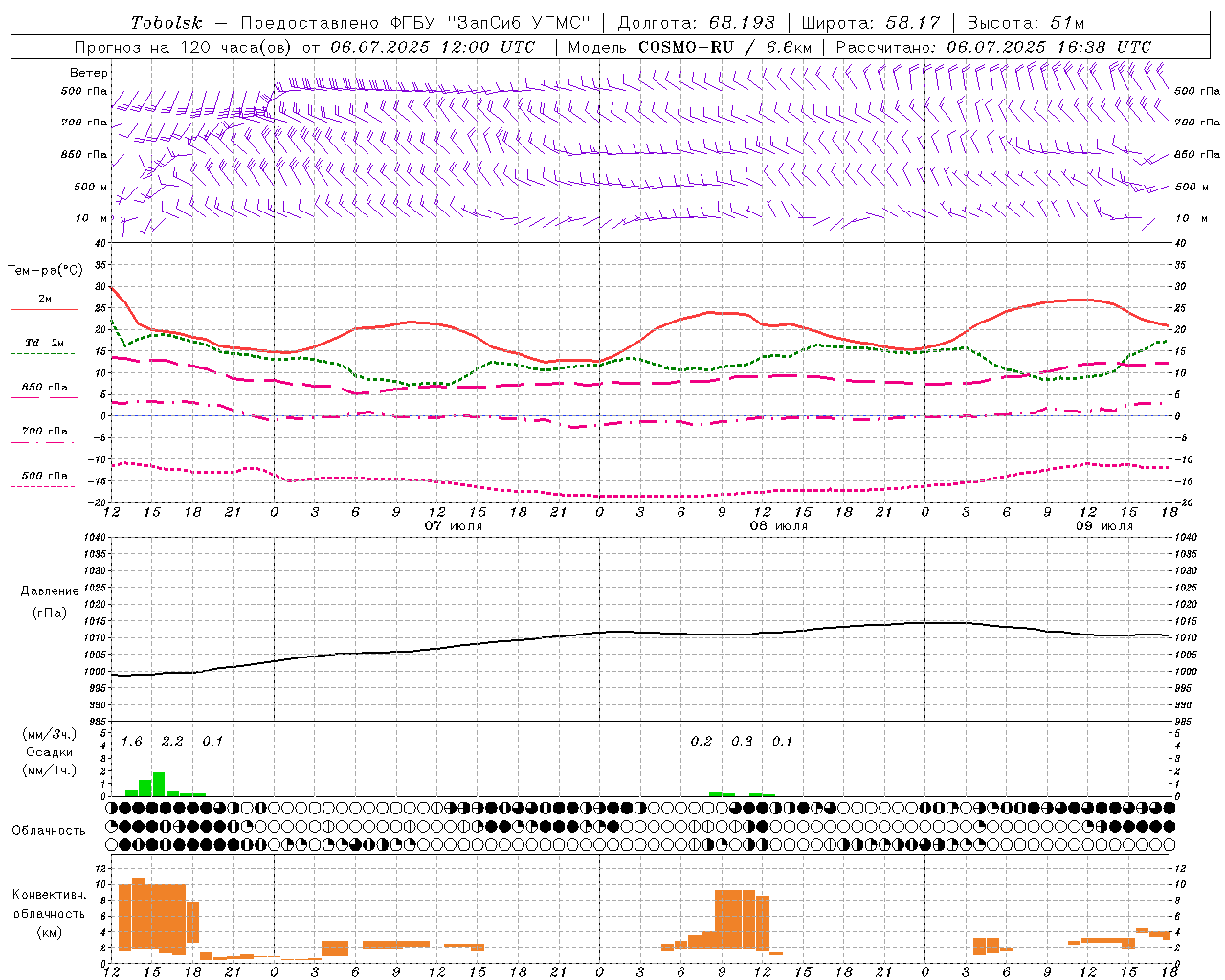Click the '0.2' precipitation amount
Screen dimensions: 1225x980
(702, 742)
